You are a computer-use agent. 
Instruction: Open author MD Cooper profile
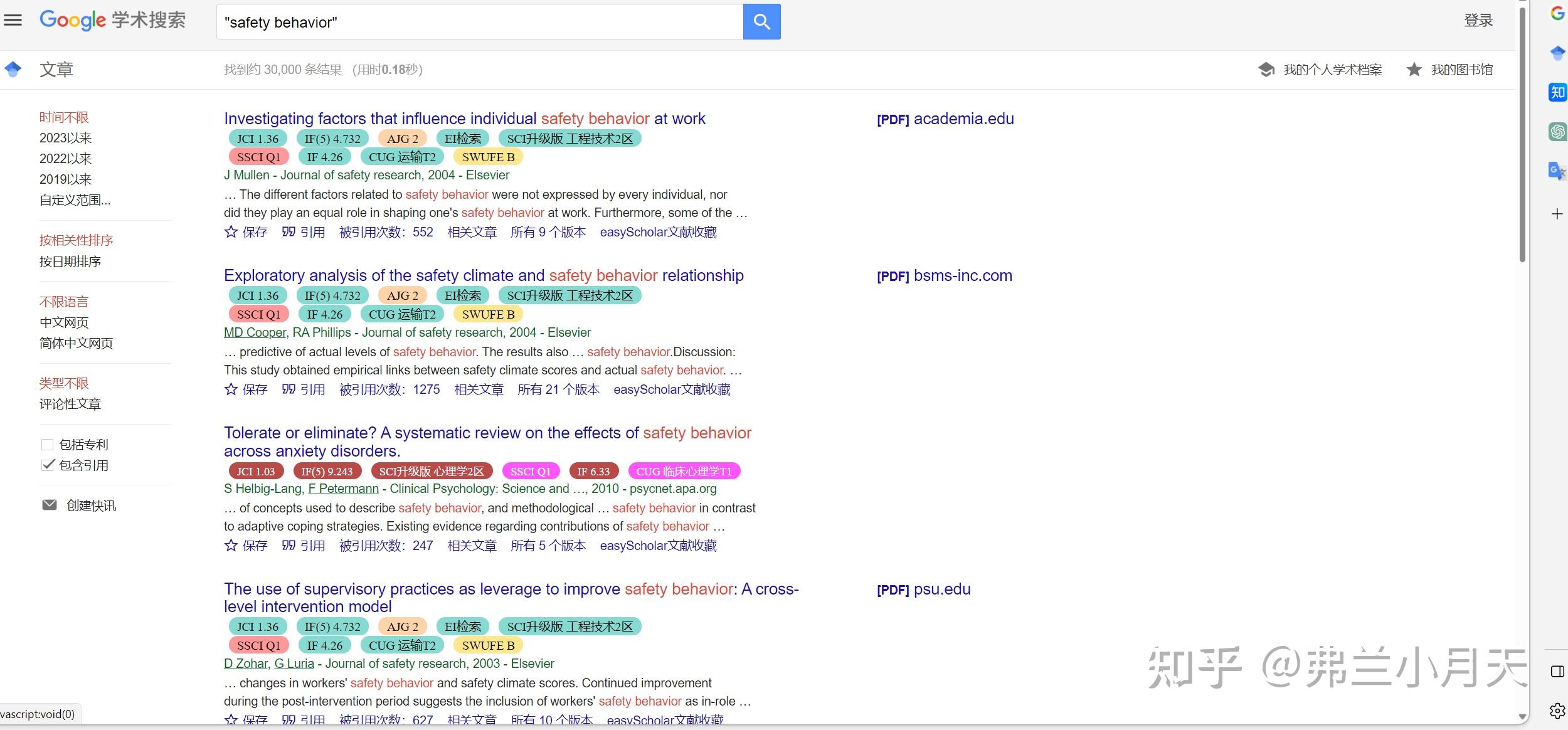(255, 332)
